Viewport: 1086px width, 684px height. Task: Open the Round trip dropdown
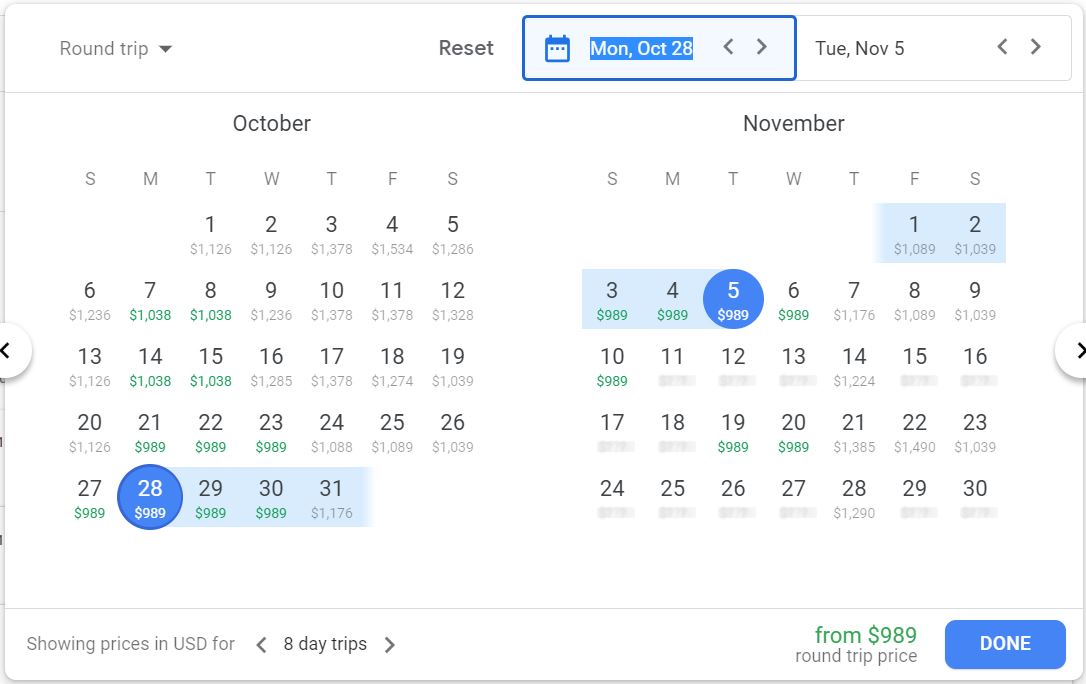pyautogui.click(x=116, y=49)
